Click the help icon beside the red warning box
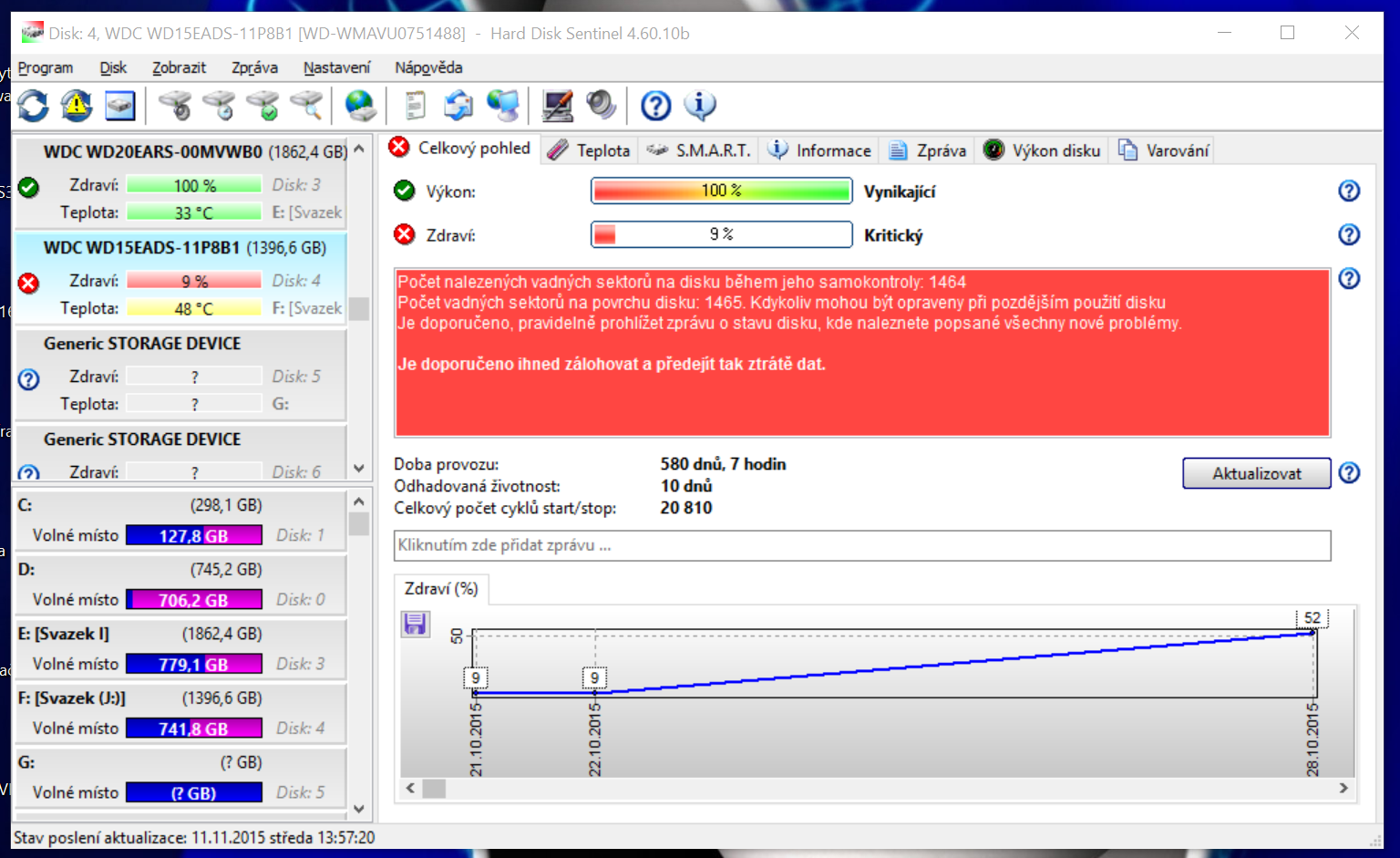The height and width of the screenshot is (858, 1400). coord(1349,278)
